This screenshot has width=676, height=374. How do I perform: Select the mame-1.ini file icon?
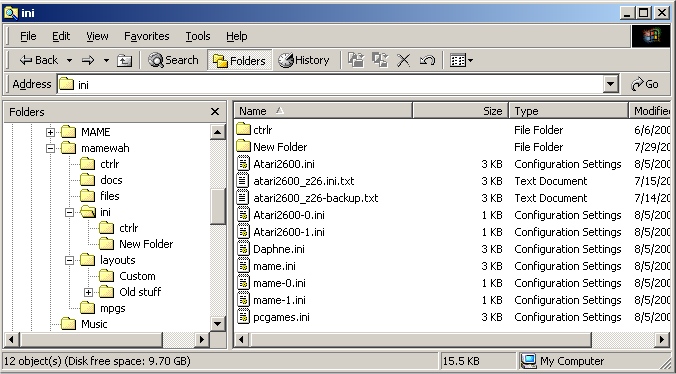tap(244, 300)
